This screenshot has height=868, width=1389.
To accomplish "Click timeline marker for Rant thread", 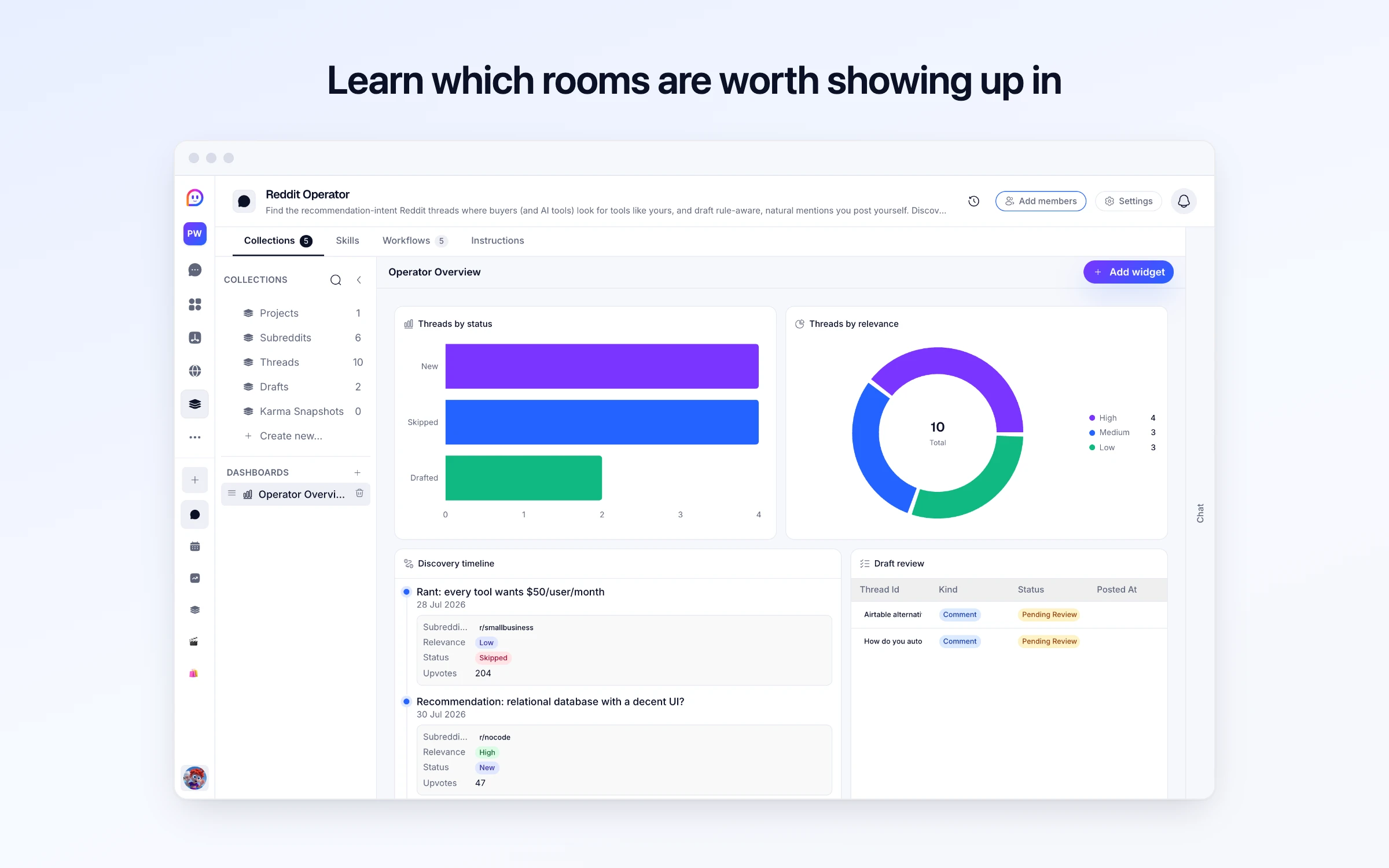I will 406,592.
